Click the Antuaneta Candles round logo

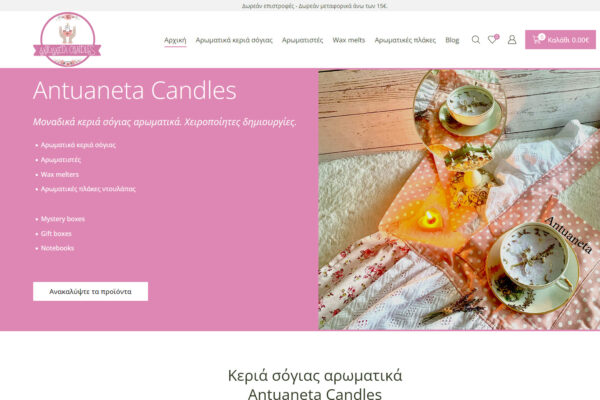tap(67, 39)
